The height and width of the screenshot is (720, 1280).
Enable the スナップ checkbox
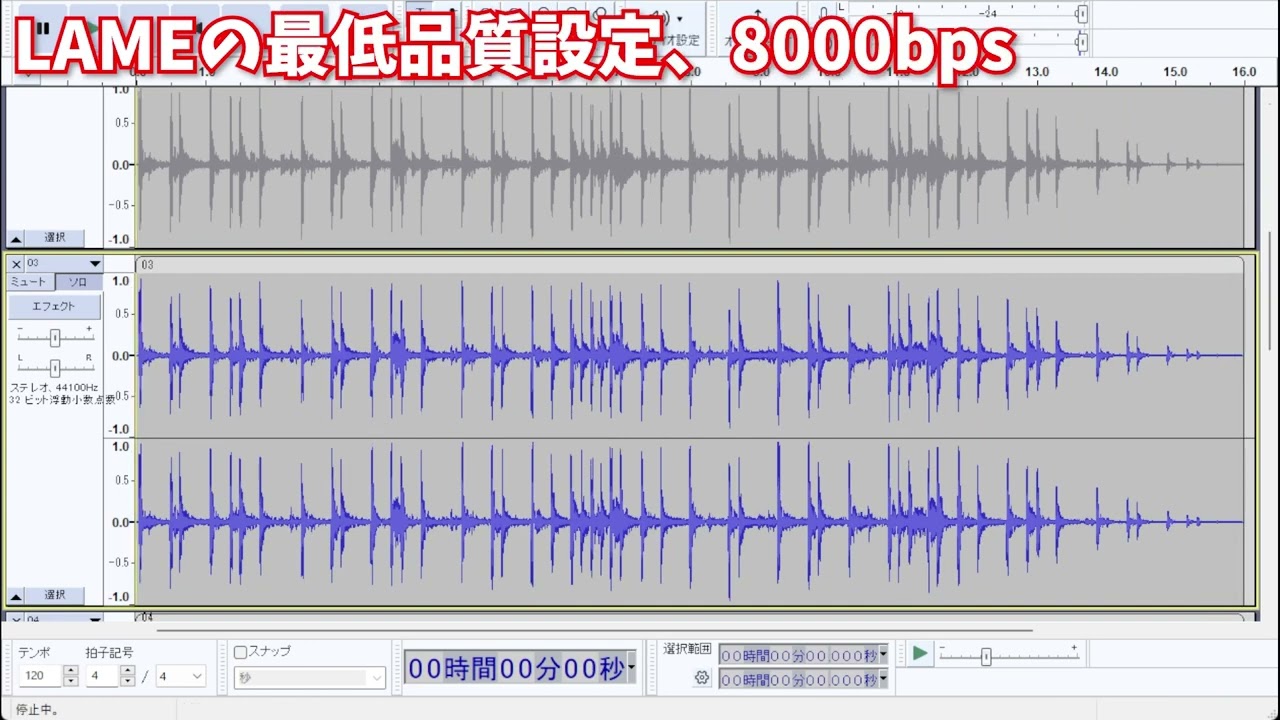240,652
